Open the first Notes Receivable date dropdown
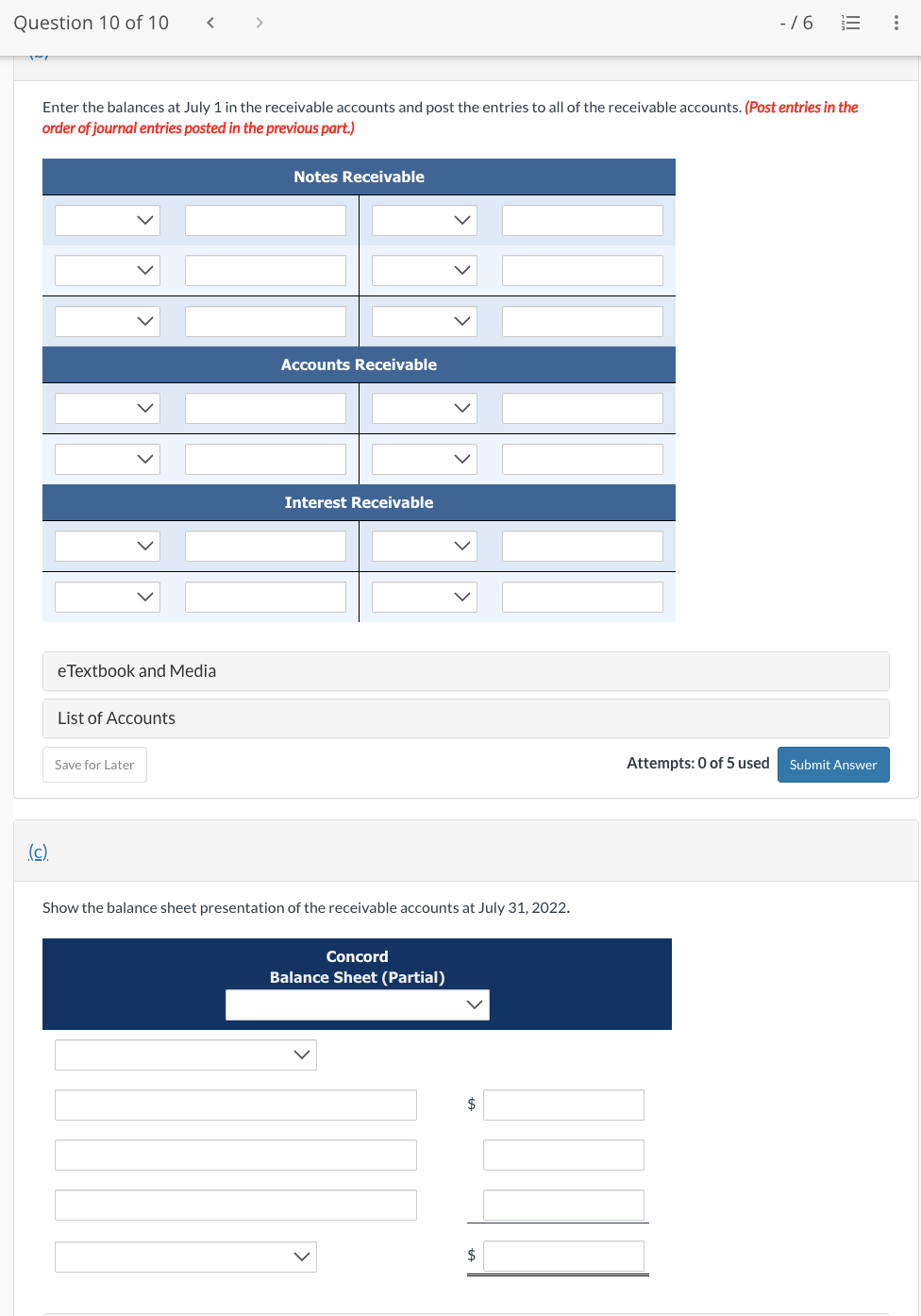 [107, 220]
